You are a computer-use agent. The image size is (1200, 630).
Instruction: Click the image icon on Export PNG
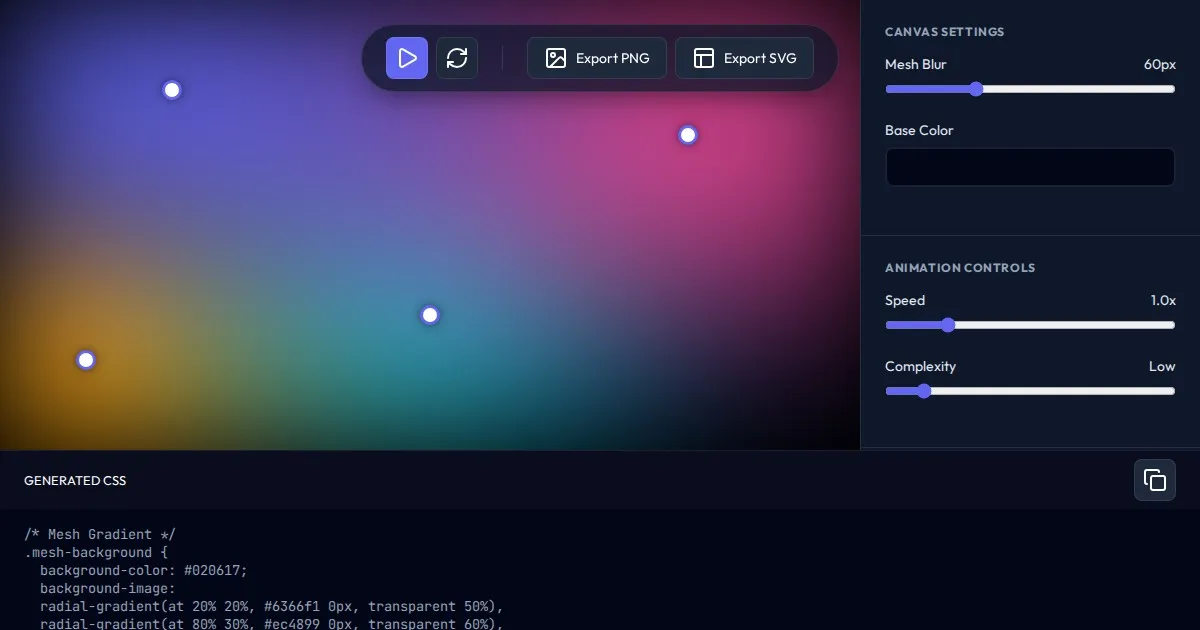click(x=556, y=58)
